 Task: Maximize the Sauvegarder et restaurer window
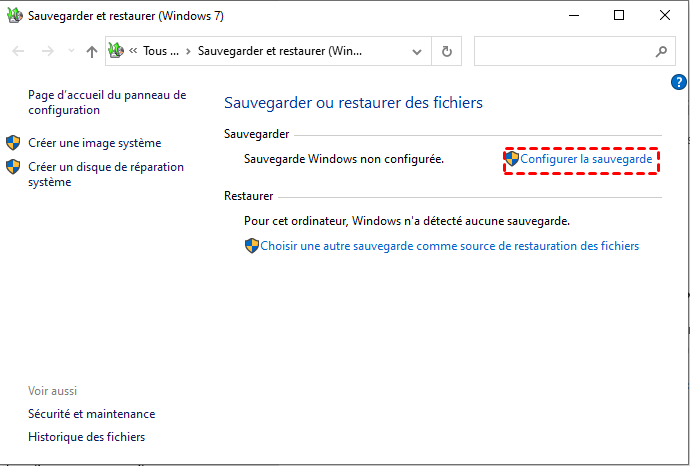tap(619, 15)
